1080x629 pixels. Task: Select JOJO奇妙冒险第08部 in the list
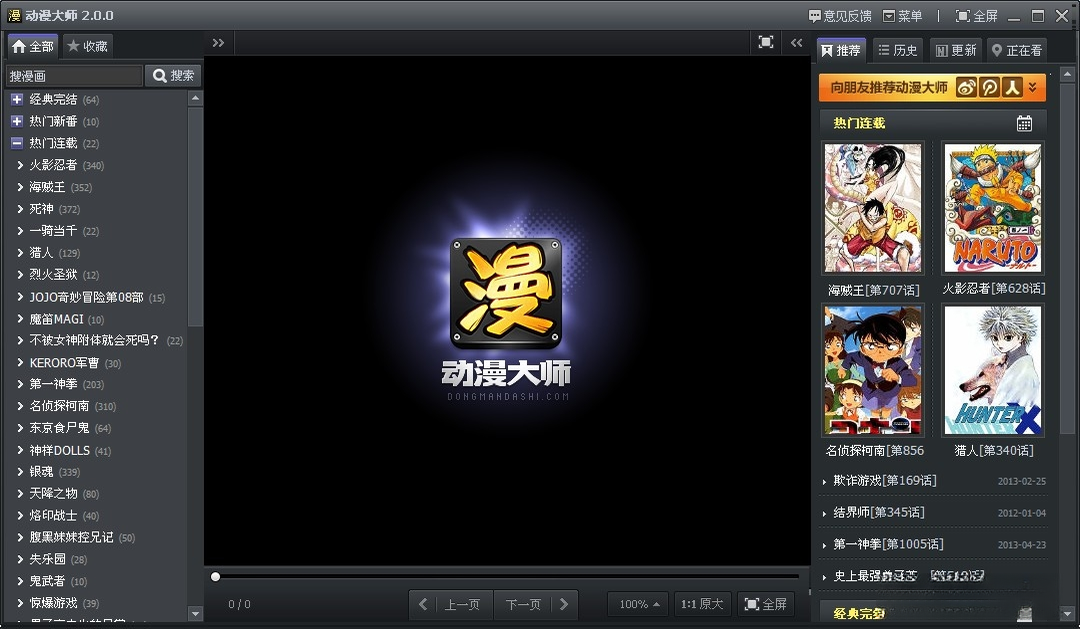tap(86, 297)
